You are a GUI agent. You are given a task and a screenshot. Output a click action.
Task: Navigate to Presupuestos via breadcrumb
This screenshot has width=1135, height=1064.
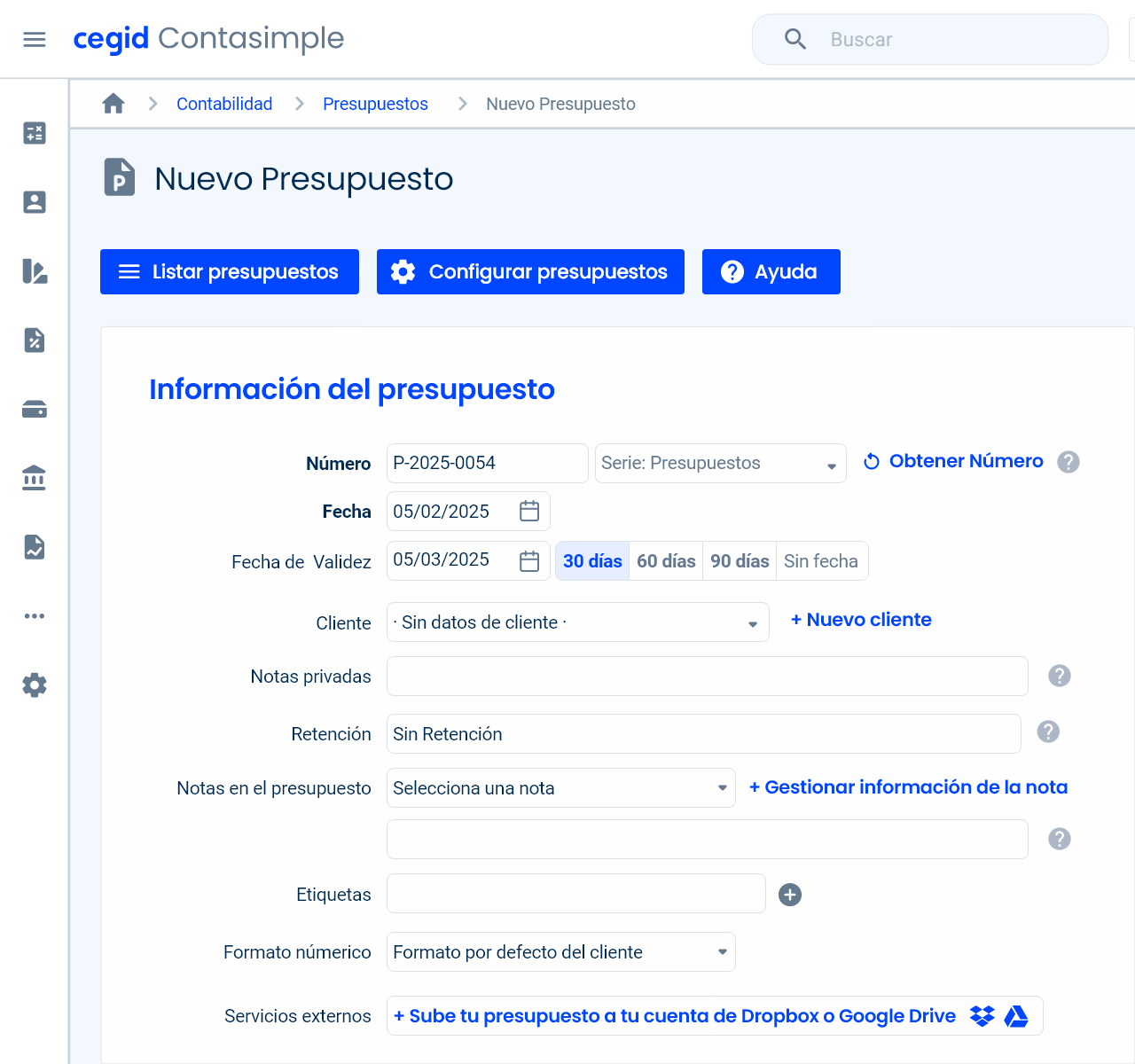pos(375,104)
